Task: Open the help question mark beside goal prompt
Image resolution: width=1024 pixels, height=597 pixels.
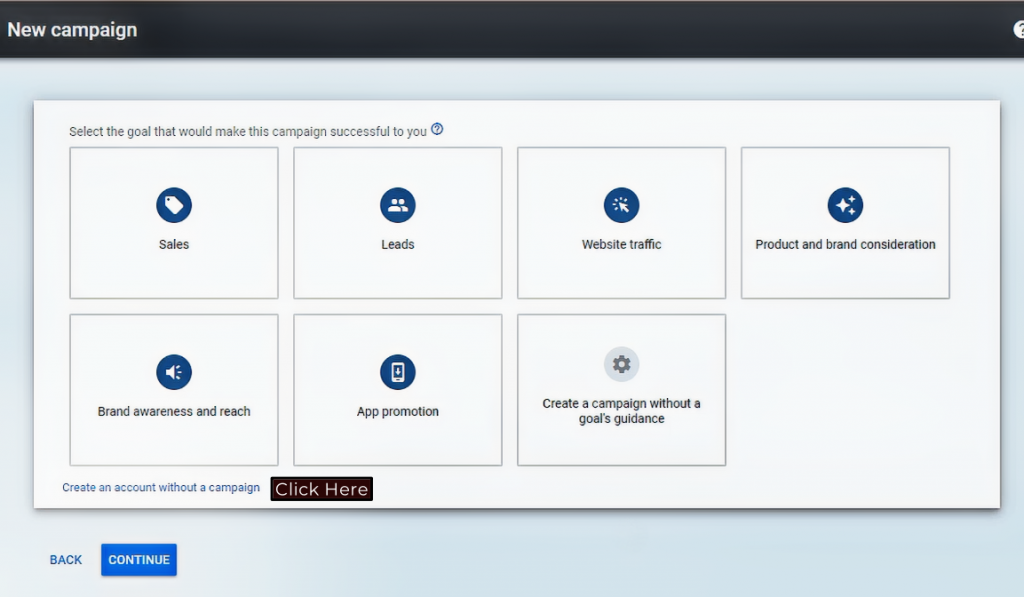Action: pyautogui.click(x=437, y=129)
